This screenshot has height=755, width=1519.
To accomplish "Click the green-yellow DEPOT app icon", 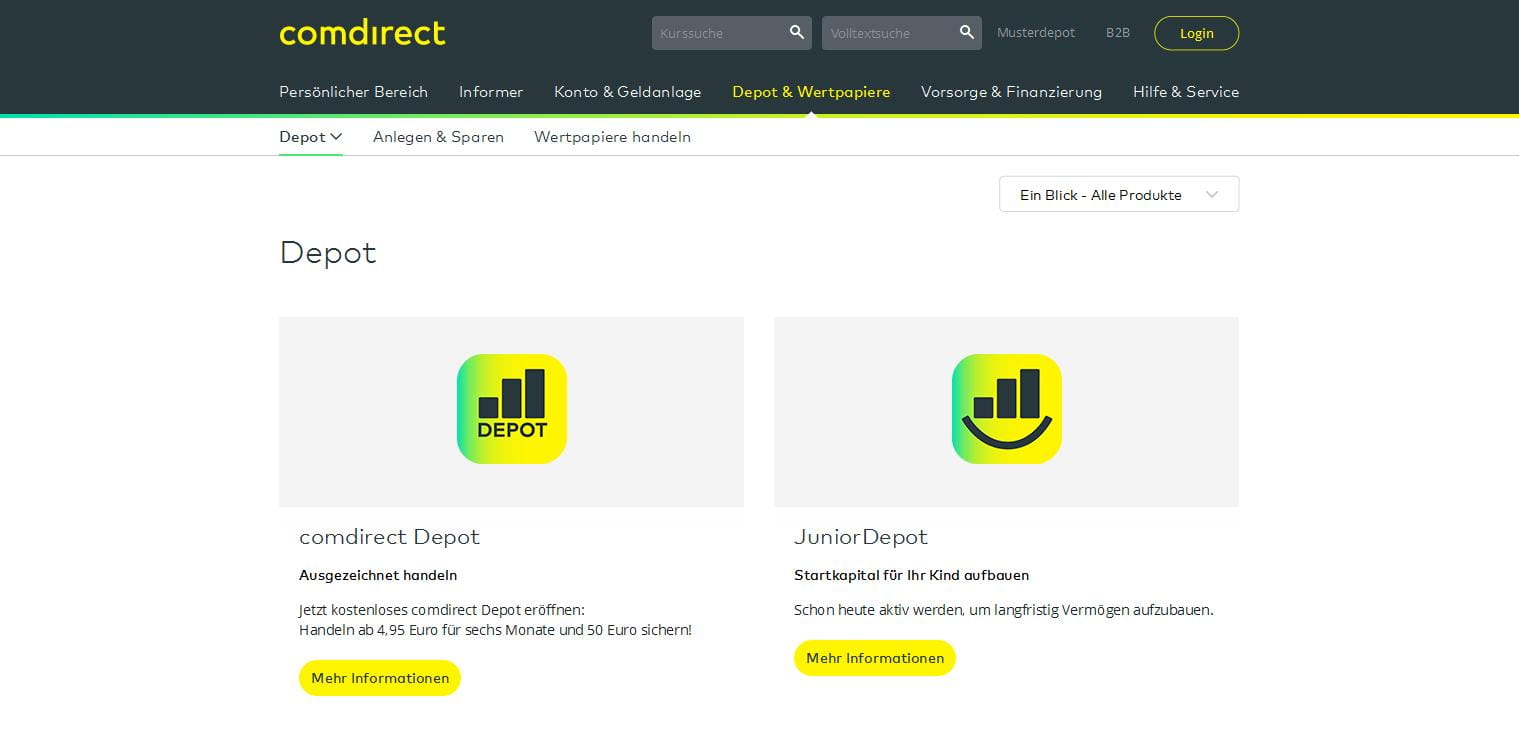I will pyautogui.click(x=512, y=409).
